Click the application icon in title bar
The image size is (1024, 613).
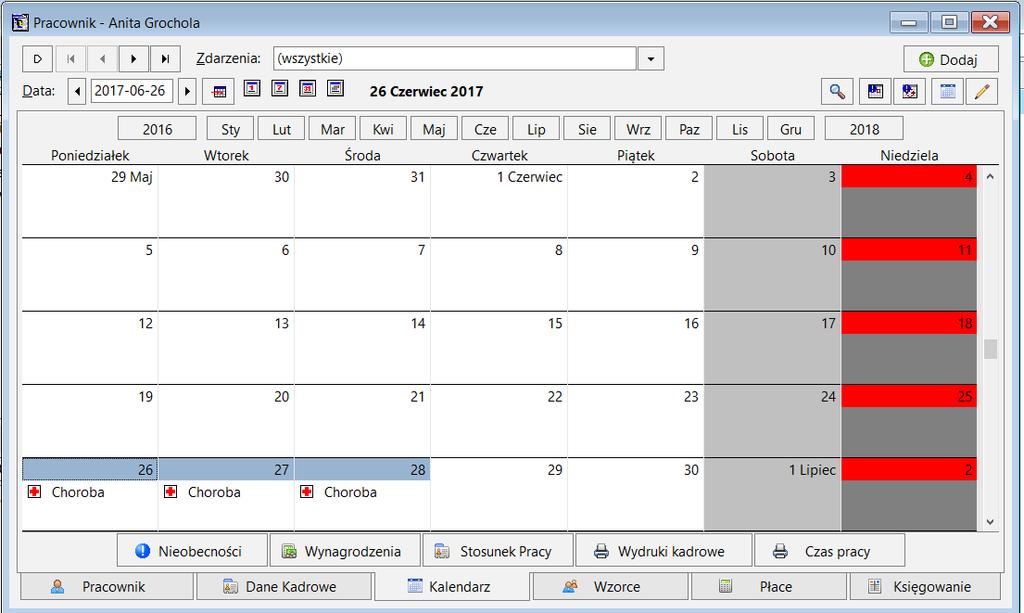coord(20,22)
